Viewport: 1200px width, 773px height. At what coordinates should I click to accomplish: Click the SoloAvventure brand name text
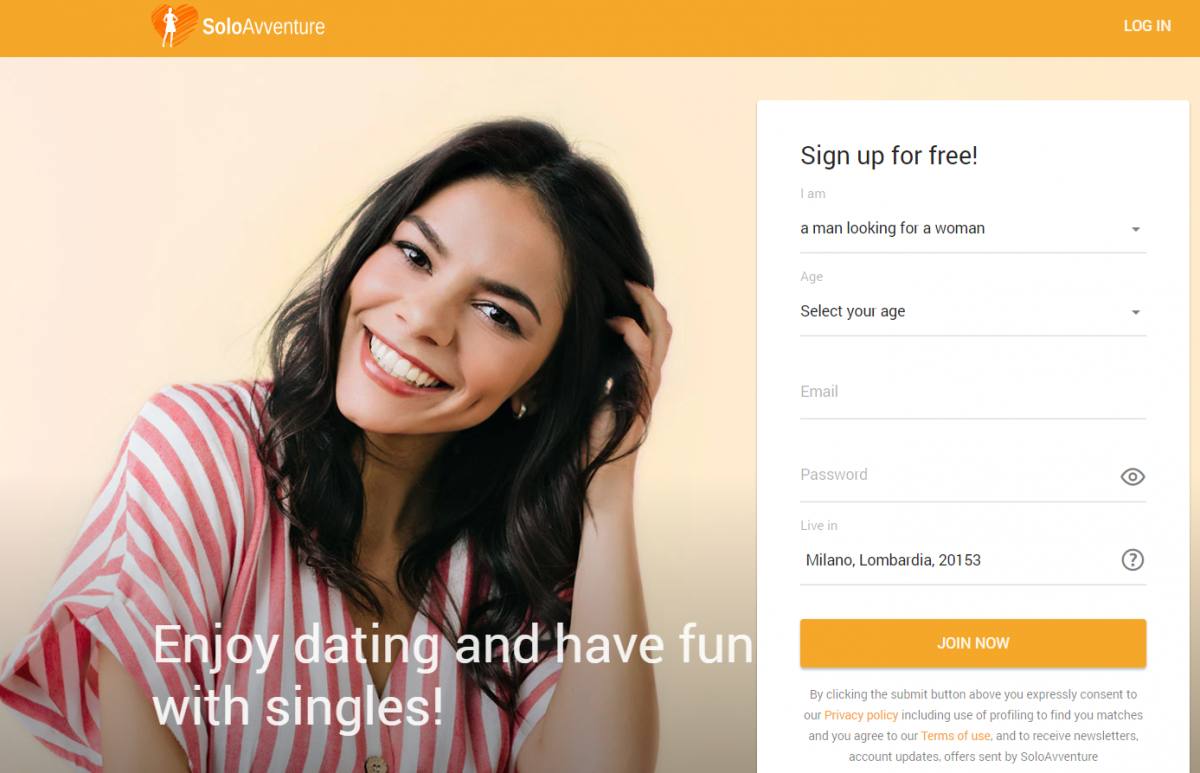[x=263, y=27]
